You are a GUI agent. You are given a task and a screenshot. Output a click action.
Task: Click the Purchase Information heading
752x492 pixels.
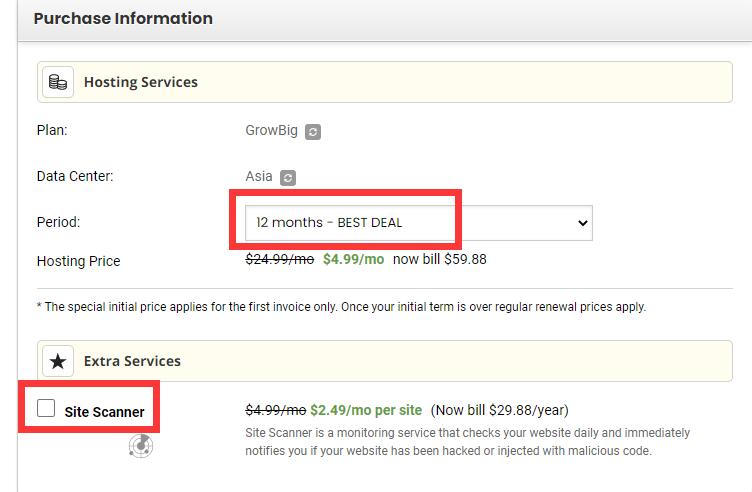[123, 18]
